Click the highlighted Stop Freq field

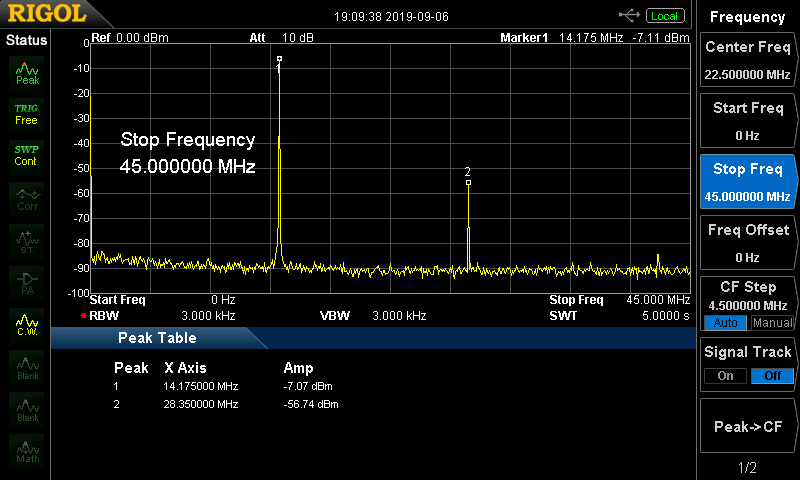[747, 182]
